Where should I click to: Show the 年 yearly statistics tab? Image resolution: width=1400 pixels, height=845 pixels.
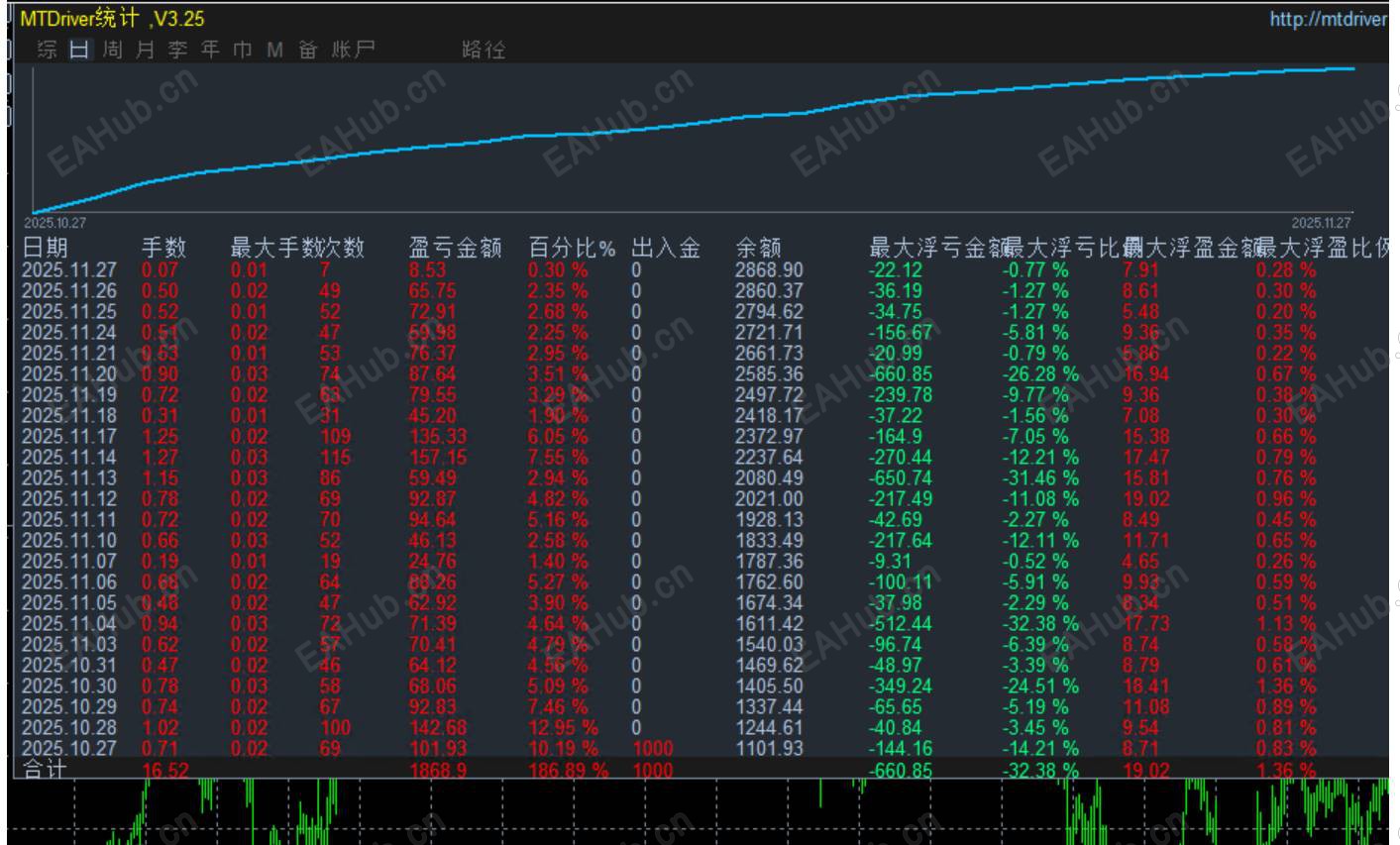[210, 50]
